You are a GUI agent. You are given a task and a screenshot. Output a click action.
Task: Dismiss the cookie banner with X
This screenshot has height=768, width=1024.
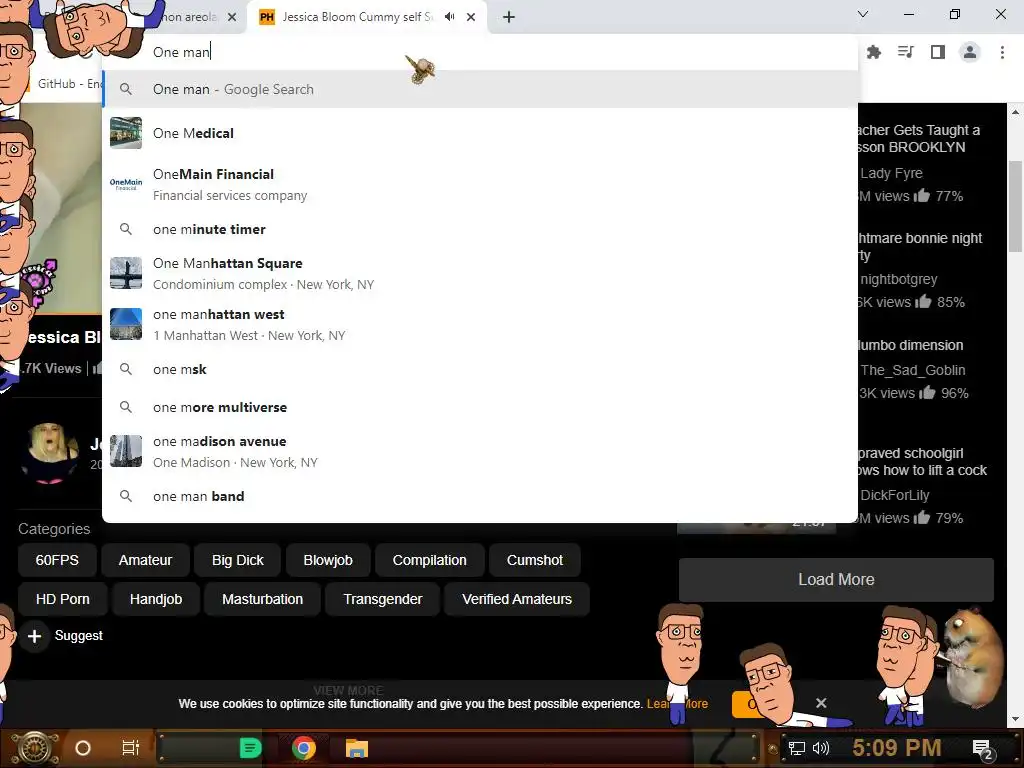821,703
